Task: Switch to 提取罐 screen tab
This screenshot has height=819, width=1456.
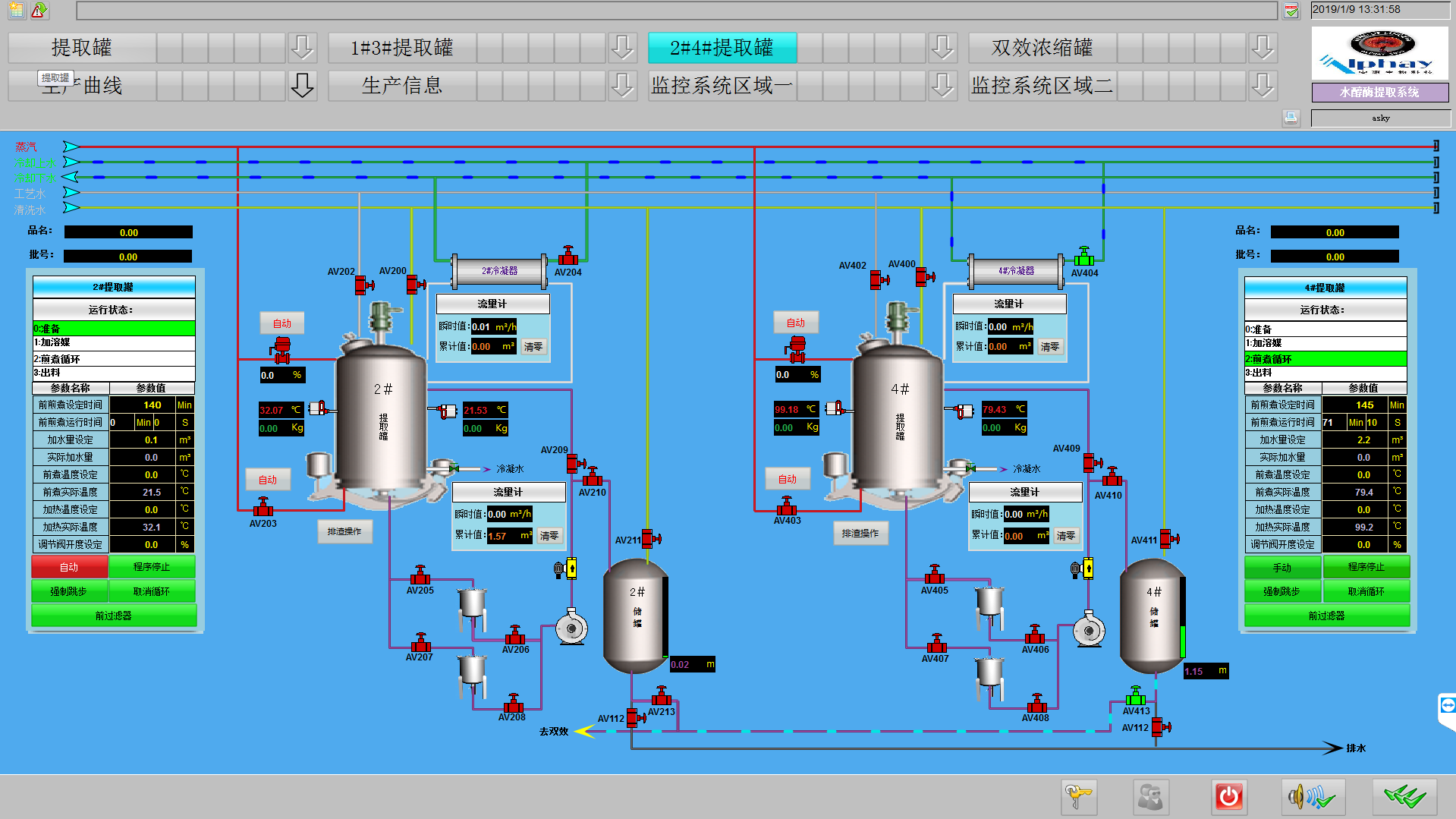Action: [x=82, y=48]
